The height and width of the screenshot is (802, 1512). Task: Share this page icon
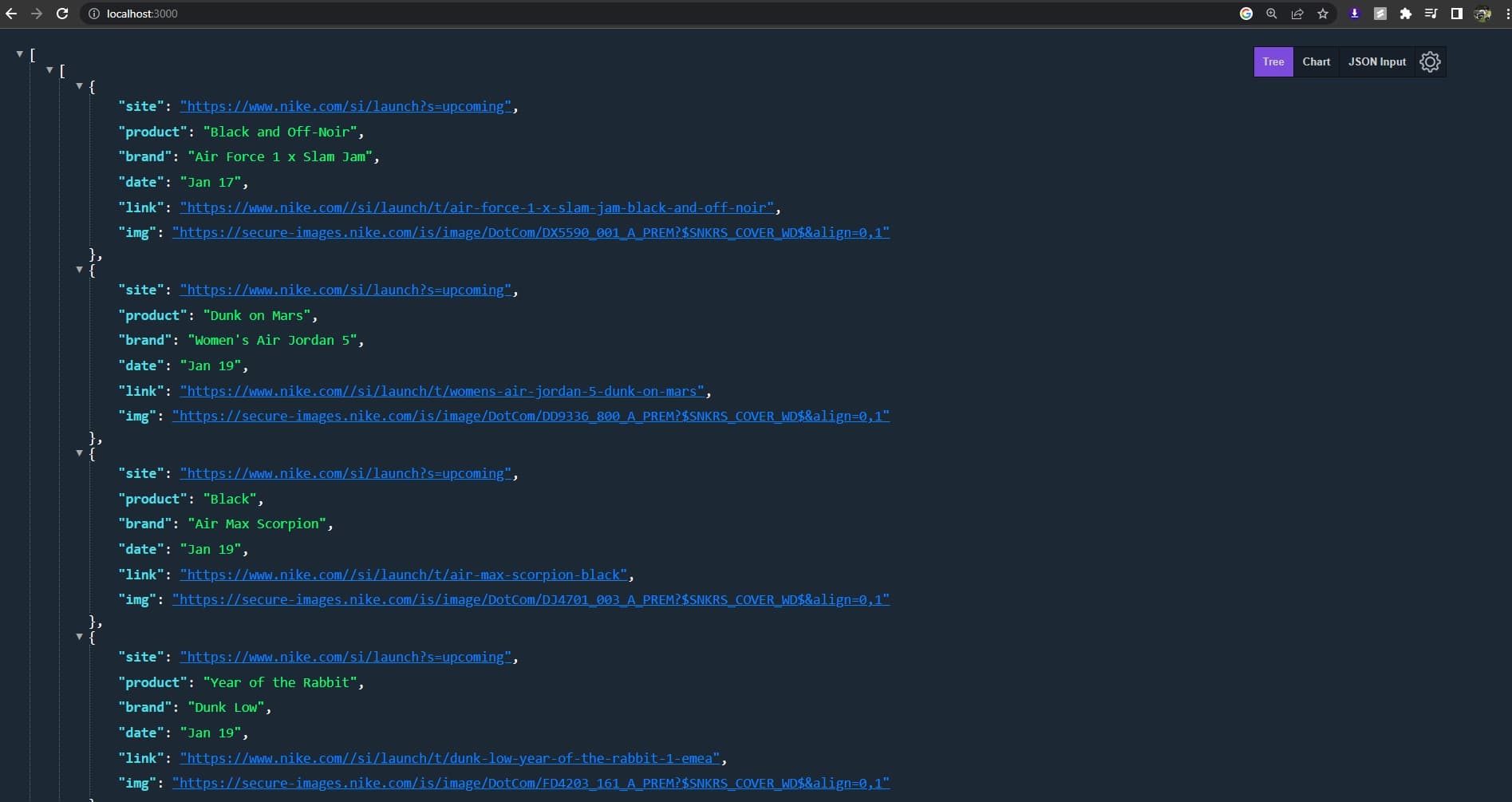click(x=1297, y=14)
